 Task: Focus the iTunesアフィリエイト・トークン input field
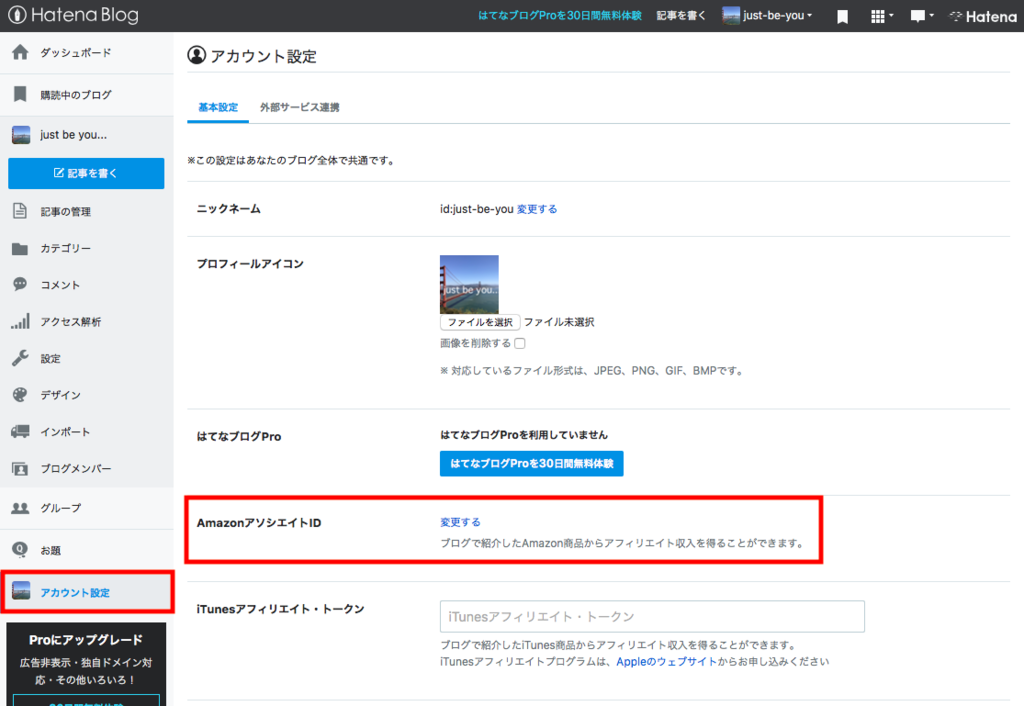click(x=652, y=617)
